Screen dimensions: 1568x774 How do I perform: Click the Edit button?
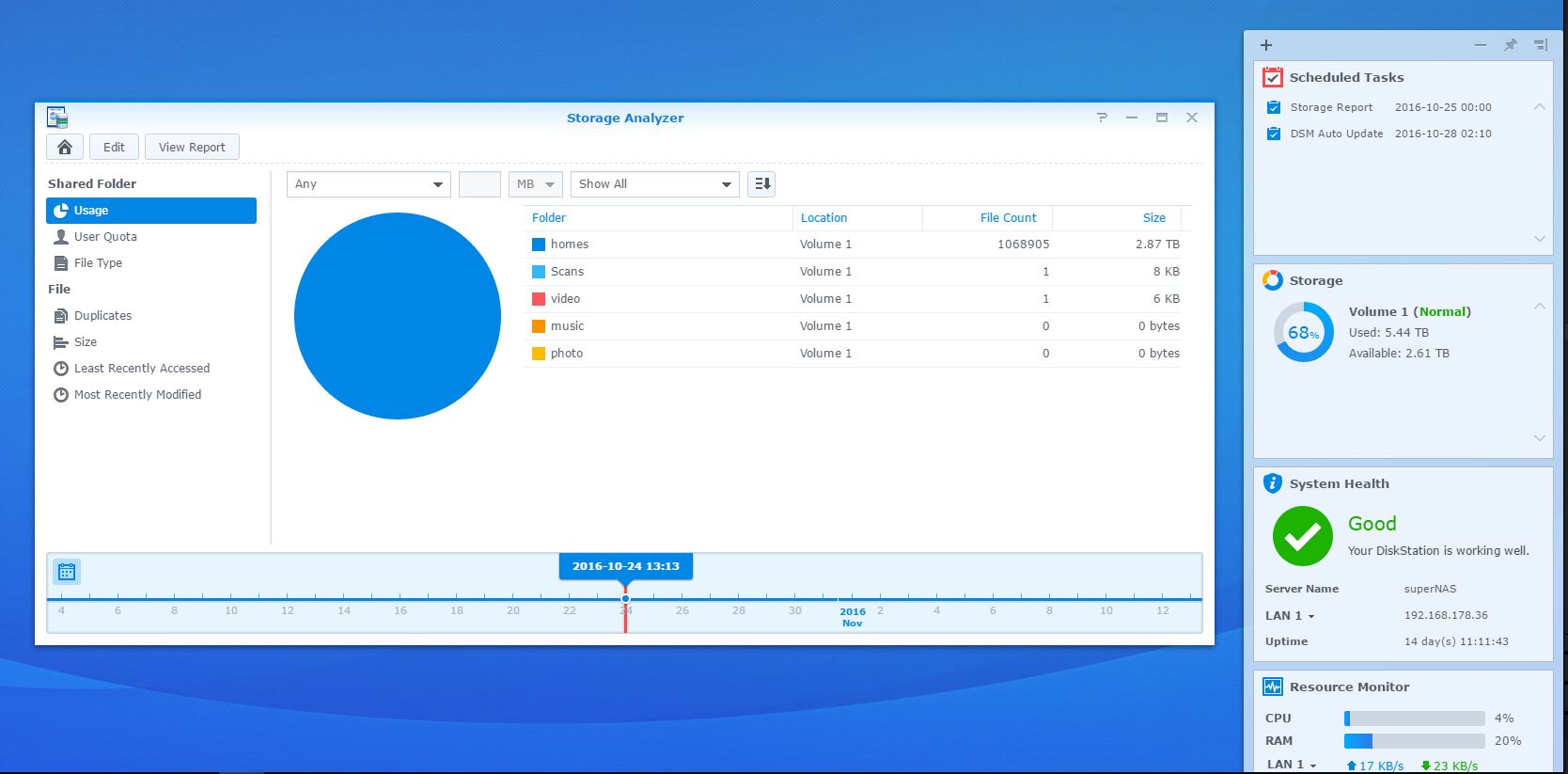pyautogui.click(x=114, y=147)
